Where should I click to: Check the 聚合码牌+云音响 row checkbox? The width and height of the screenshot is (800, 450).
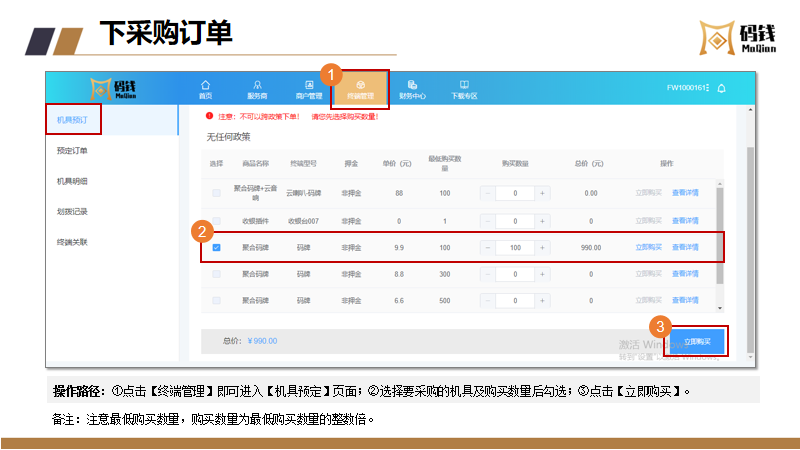click(x=216, y=193)
